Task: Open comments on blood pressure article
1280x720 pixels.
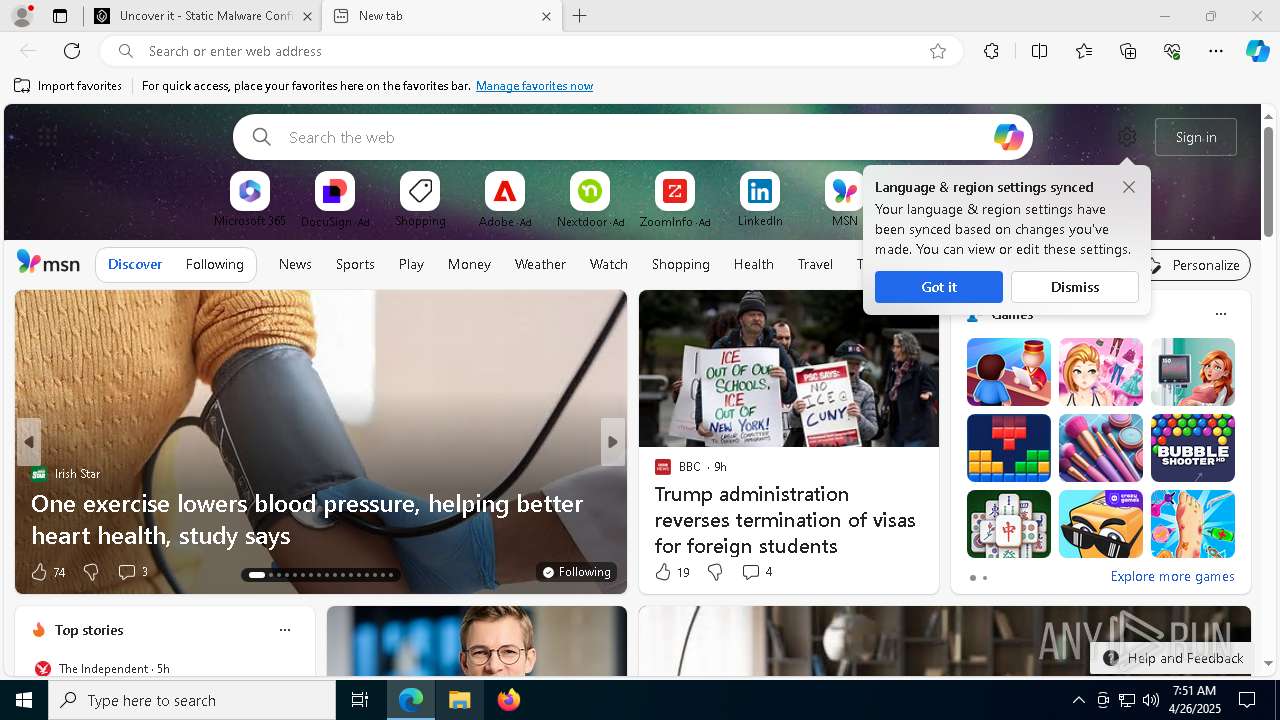Action: click(x=133, y=572)
